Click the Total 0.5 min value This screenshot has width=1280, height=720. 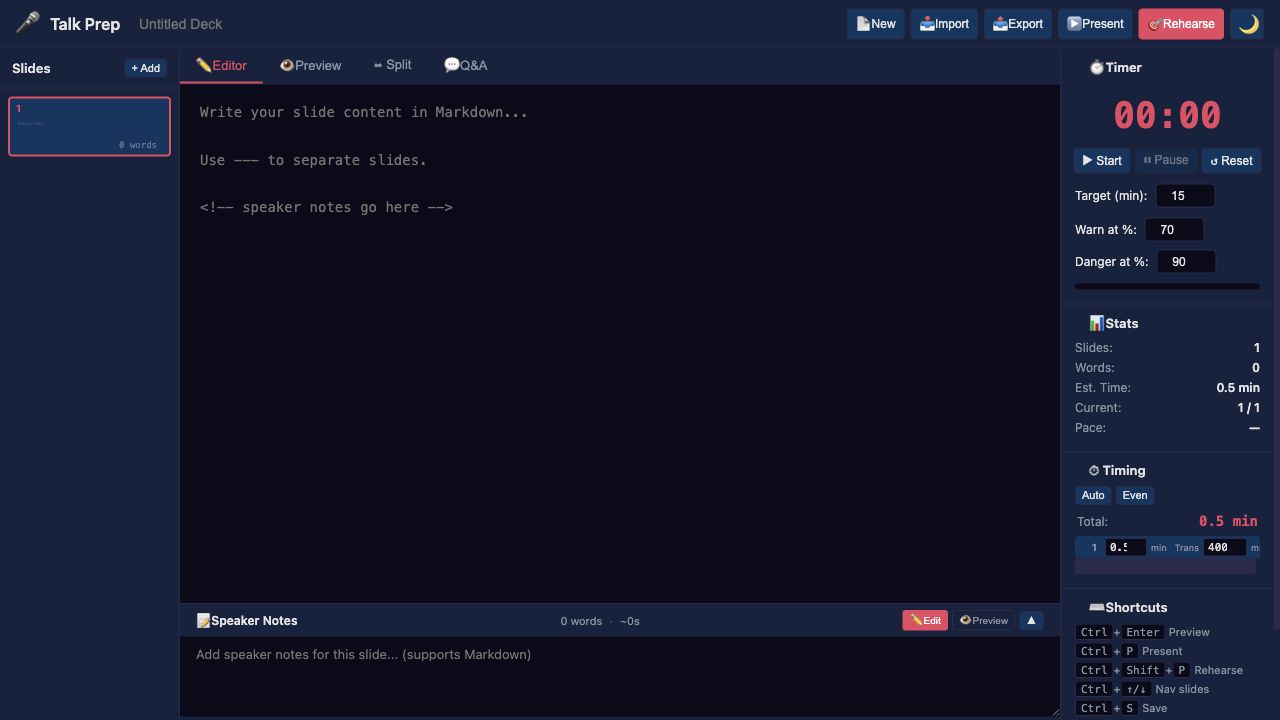1228,521
